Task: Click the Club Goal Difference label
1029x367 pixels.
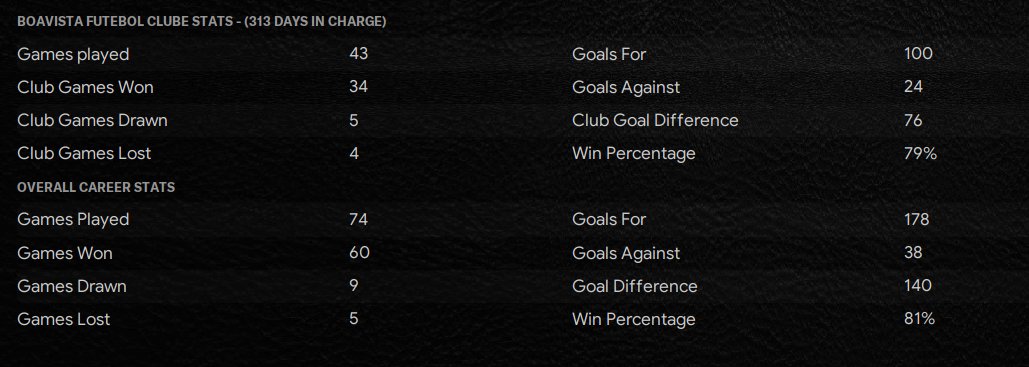Action: (x=655, y=120)
